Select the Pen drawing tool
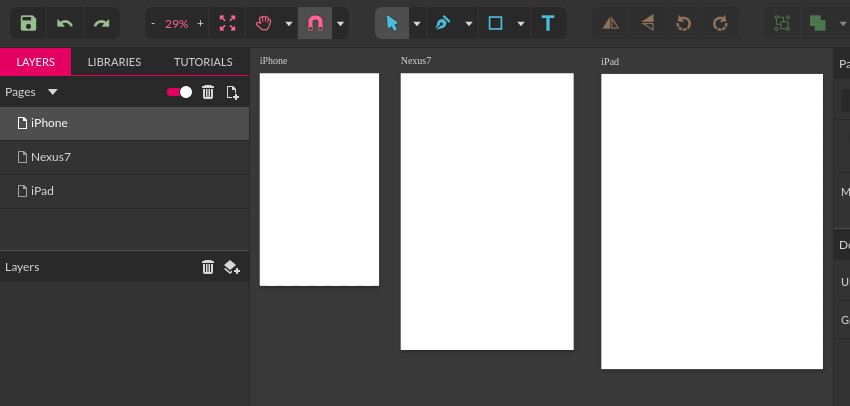 pyautogui.click(x=443, y=23)
